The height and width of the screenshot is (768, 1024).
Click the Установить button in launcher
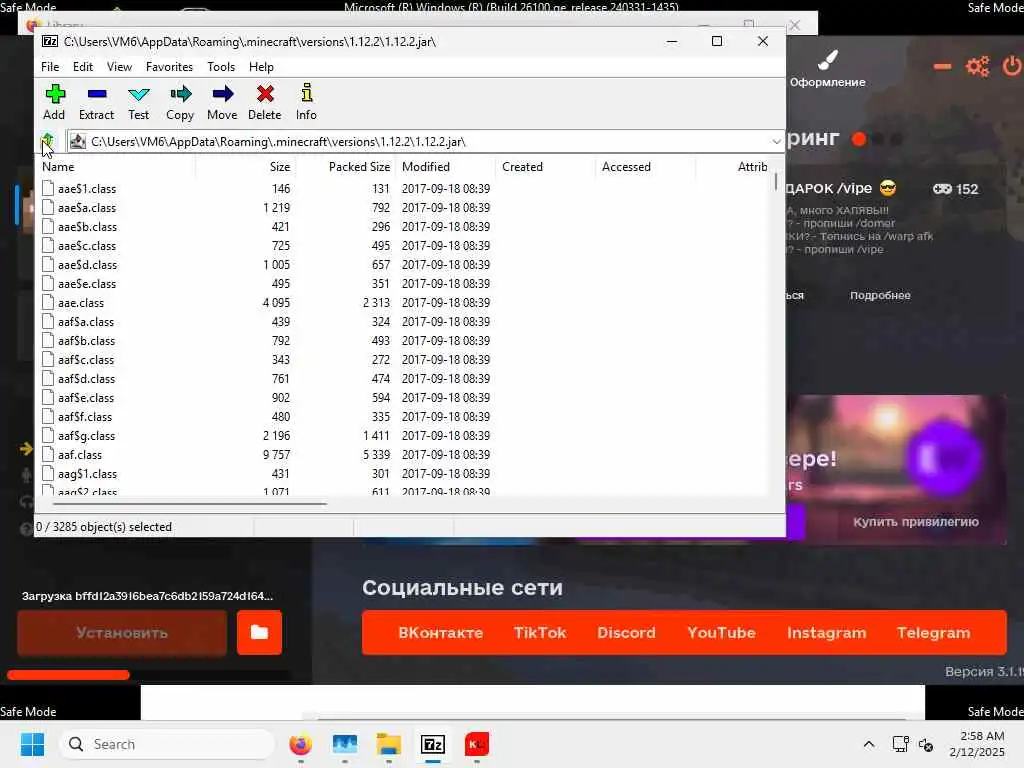pos(122,632)
